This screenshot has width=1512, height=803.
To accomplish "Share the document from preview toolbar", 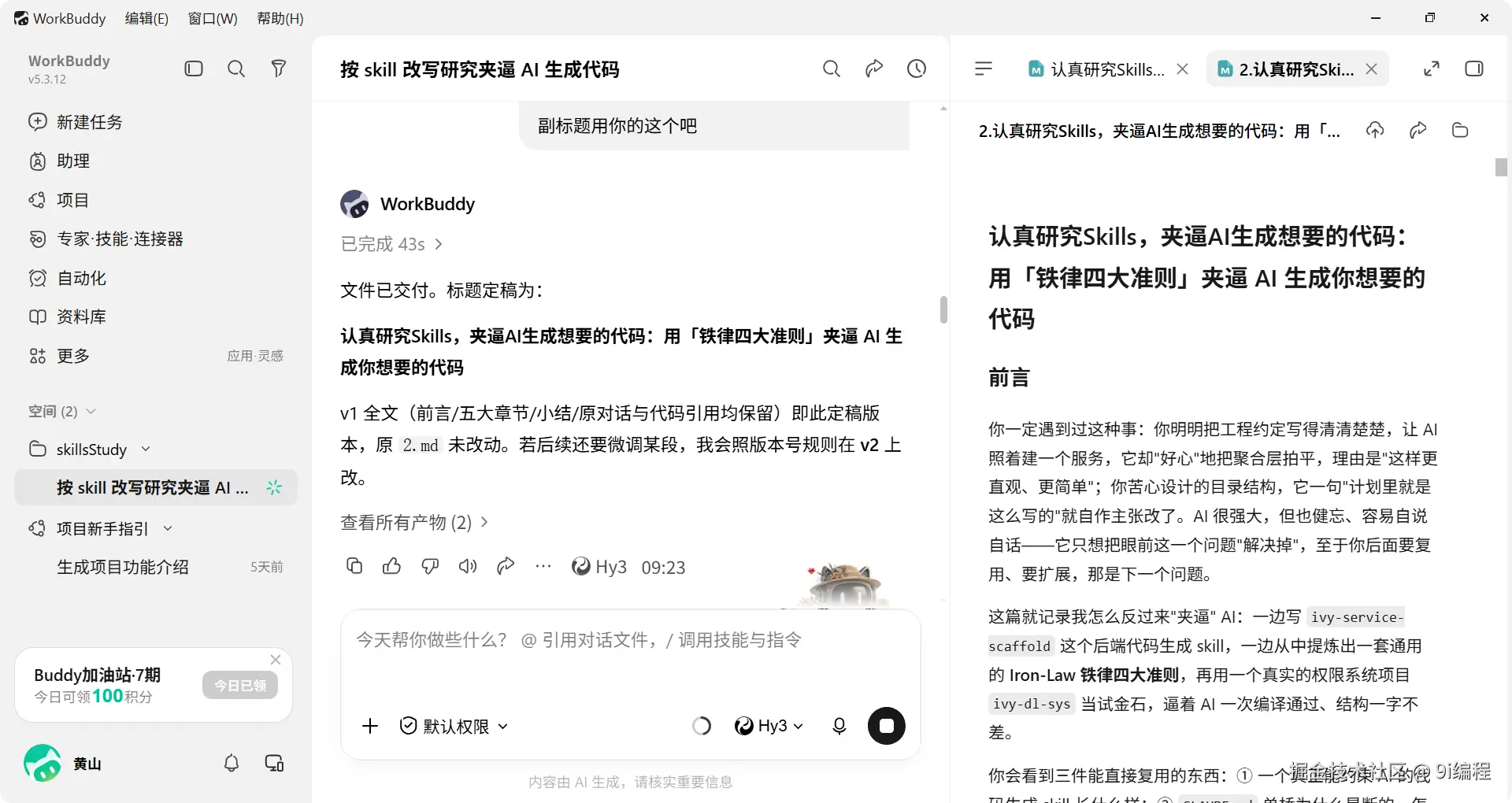I will coord(1417,131).
